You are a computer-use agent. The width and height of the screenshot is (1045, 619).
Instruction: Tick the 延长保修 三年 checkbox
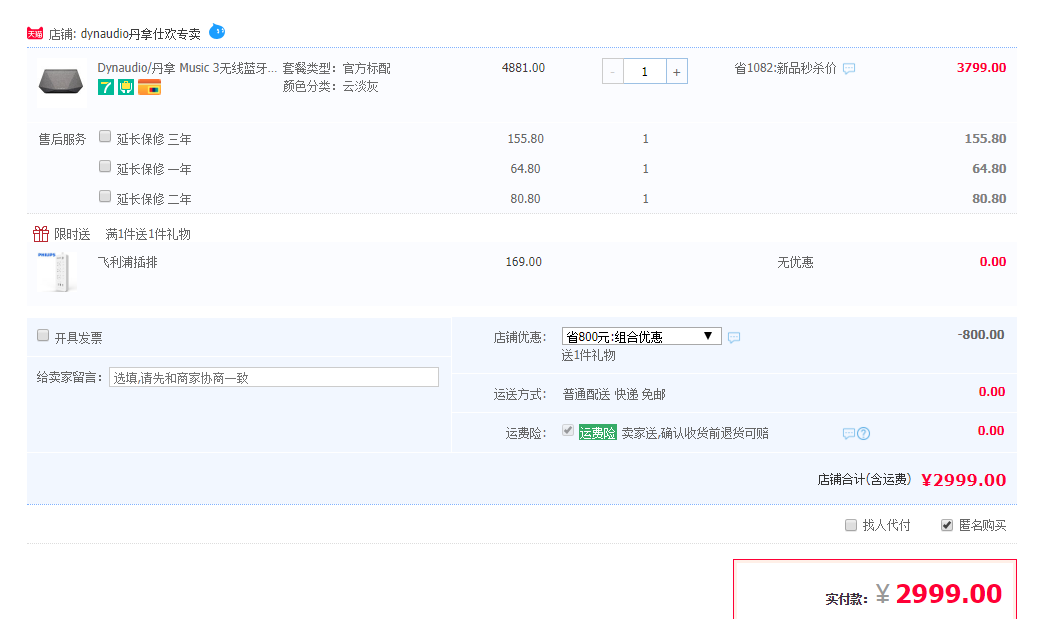(105, 137)
